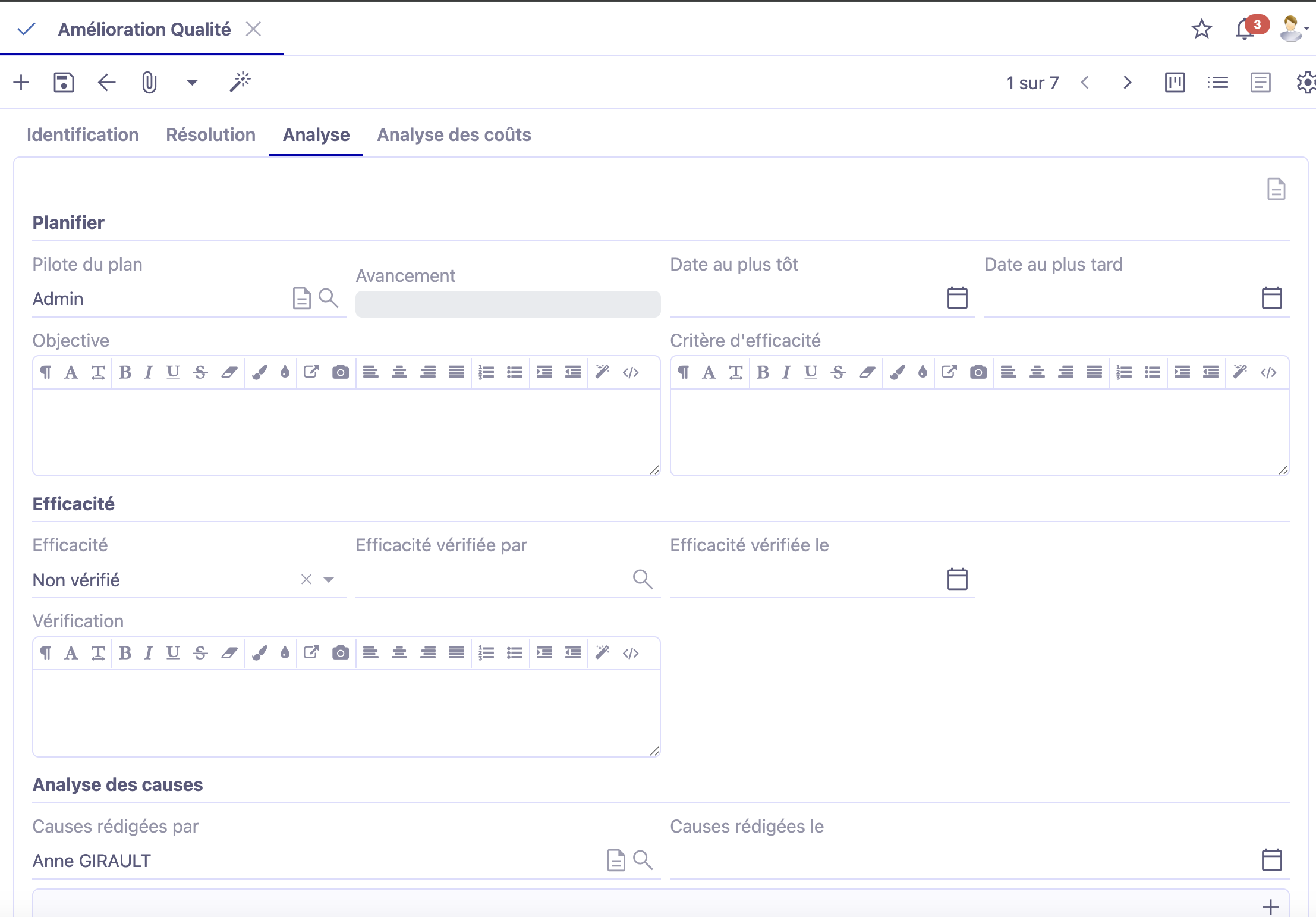Search Pilote du plan user
The width and height of the screenshot is (1316, 917).
pyautogui.click(x=329, y=298)
